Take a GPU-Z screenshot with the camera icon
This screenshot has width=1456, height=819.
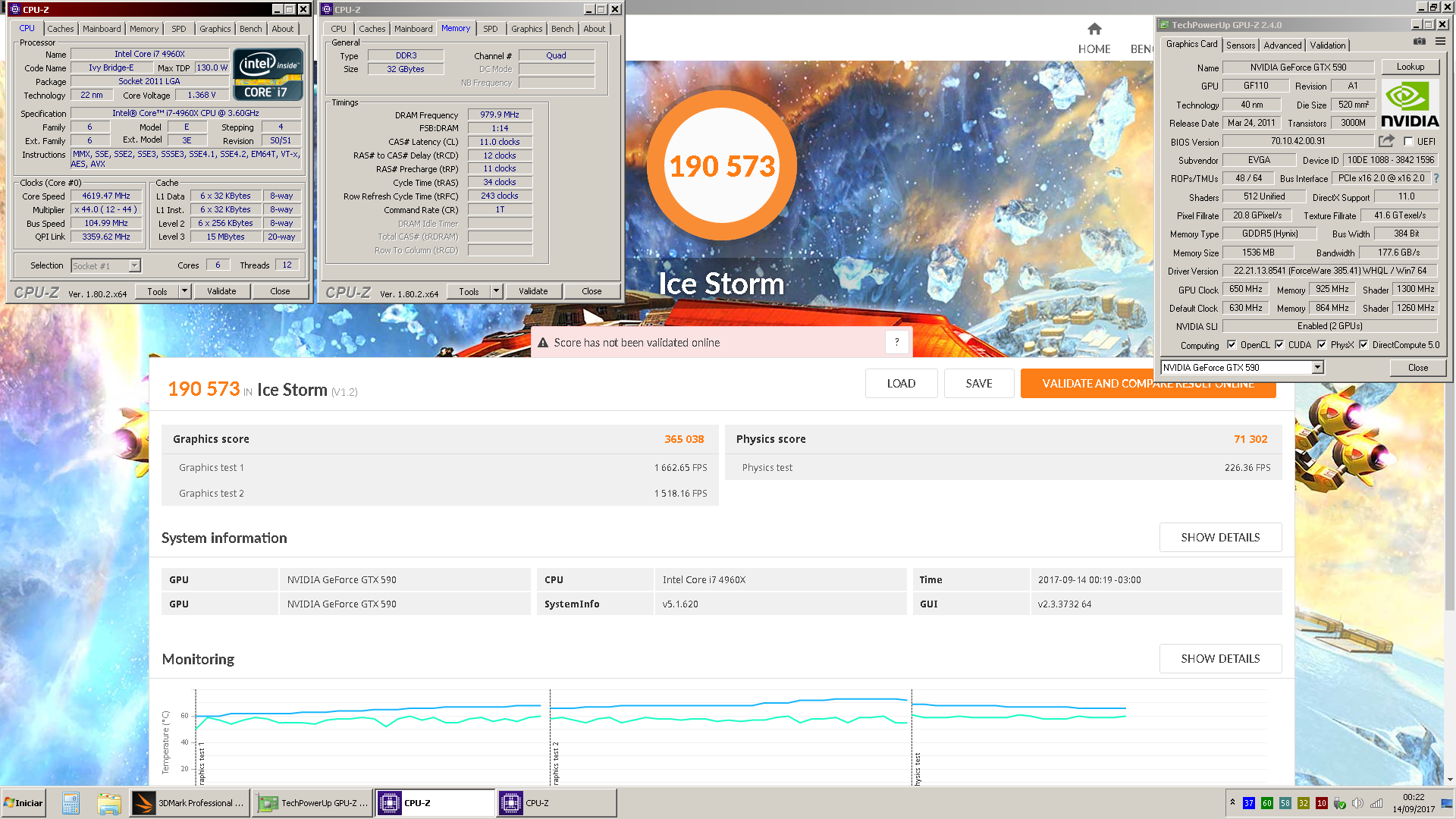click(1419, 42)
